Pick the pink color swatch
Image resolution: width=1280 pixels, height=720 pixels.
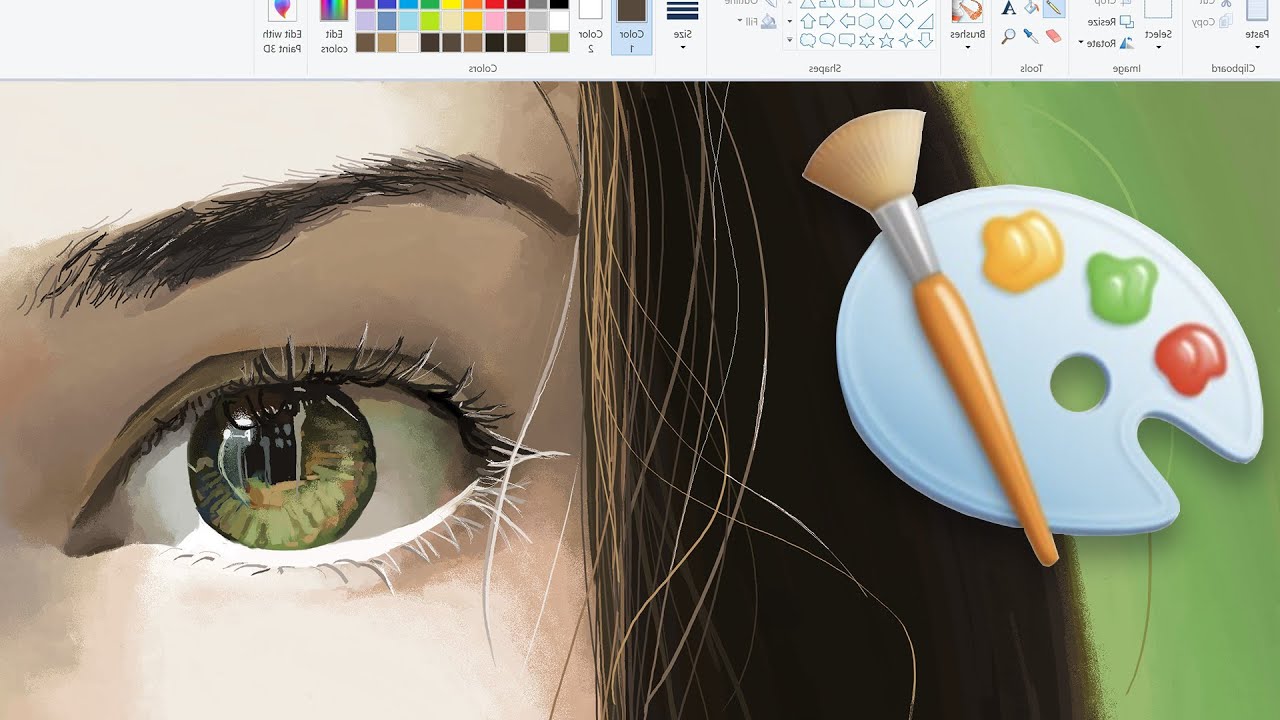click(494, 21)
